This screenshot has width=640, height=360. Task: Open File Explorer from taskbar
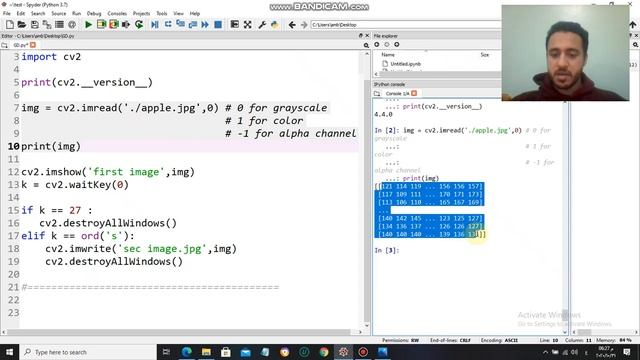[x=206, y=352]
